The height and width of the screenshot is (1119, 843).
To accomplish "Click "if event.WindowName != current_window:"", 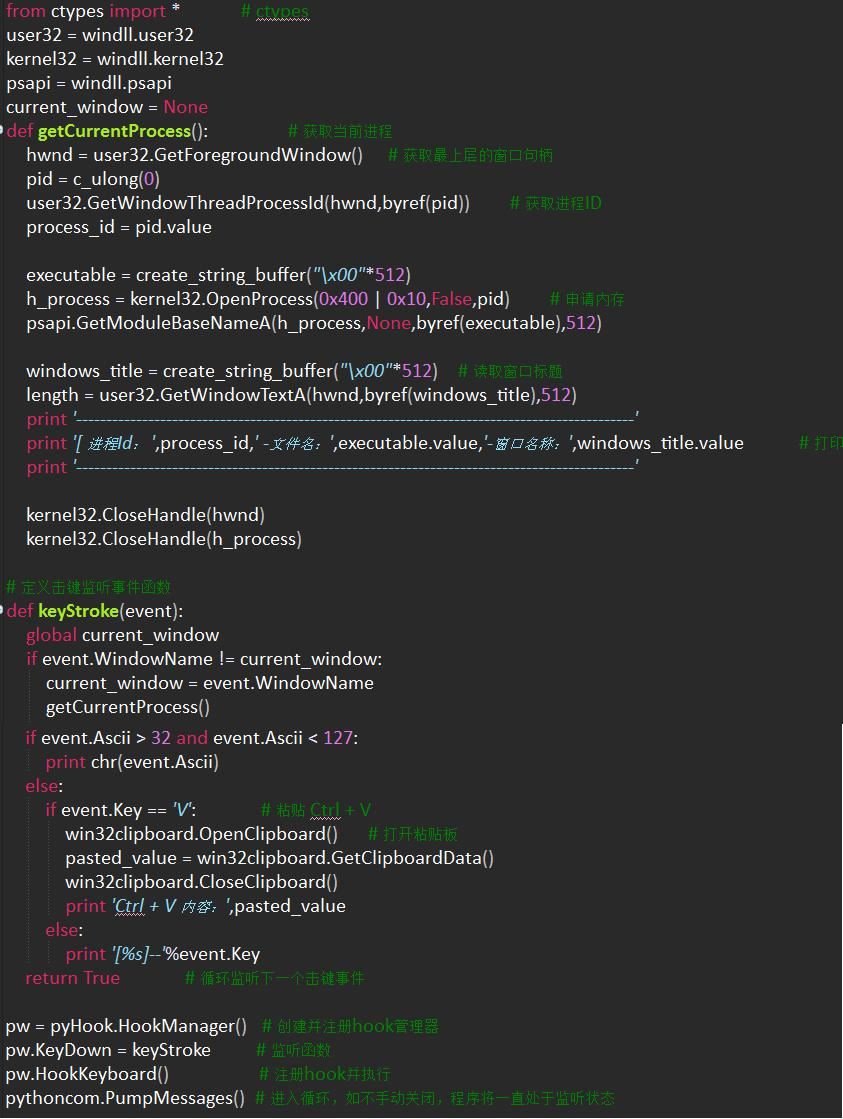I will pos(203,659).
